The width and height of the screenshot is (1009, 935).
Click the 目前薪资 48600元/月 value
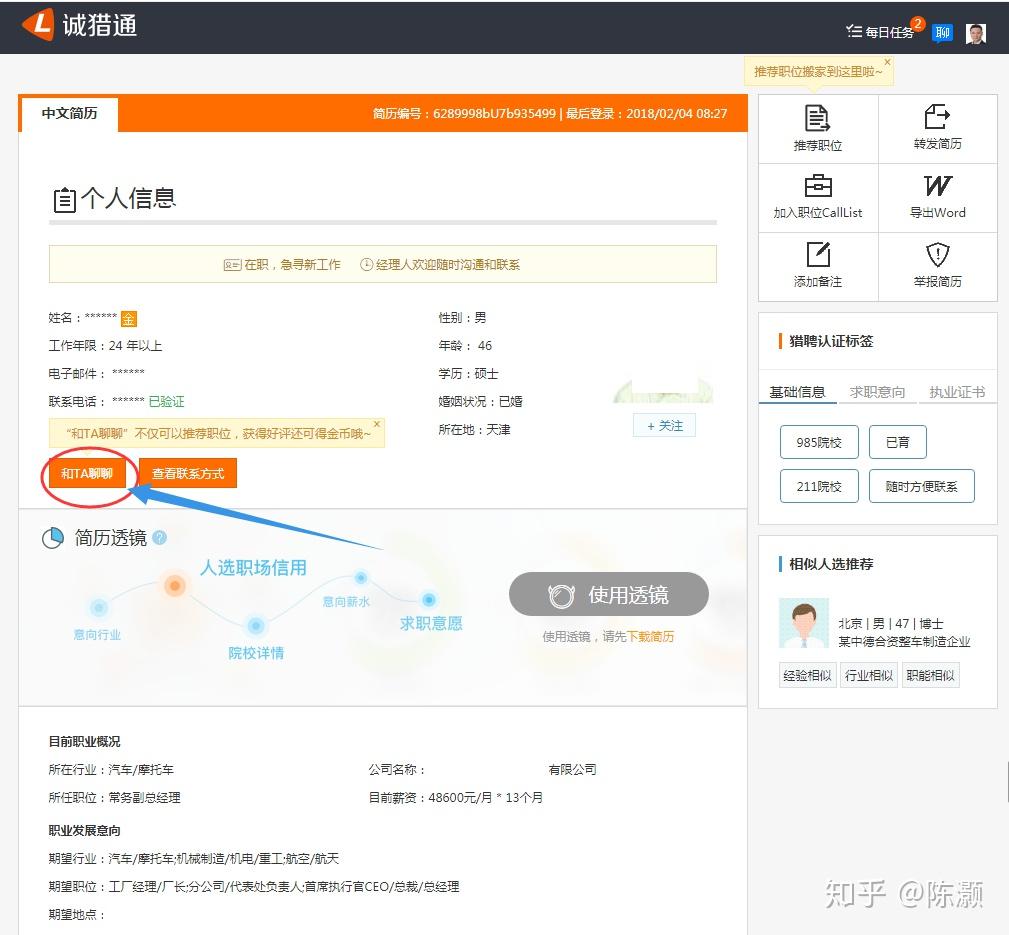pos(485,797)
